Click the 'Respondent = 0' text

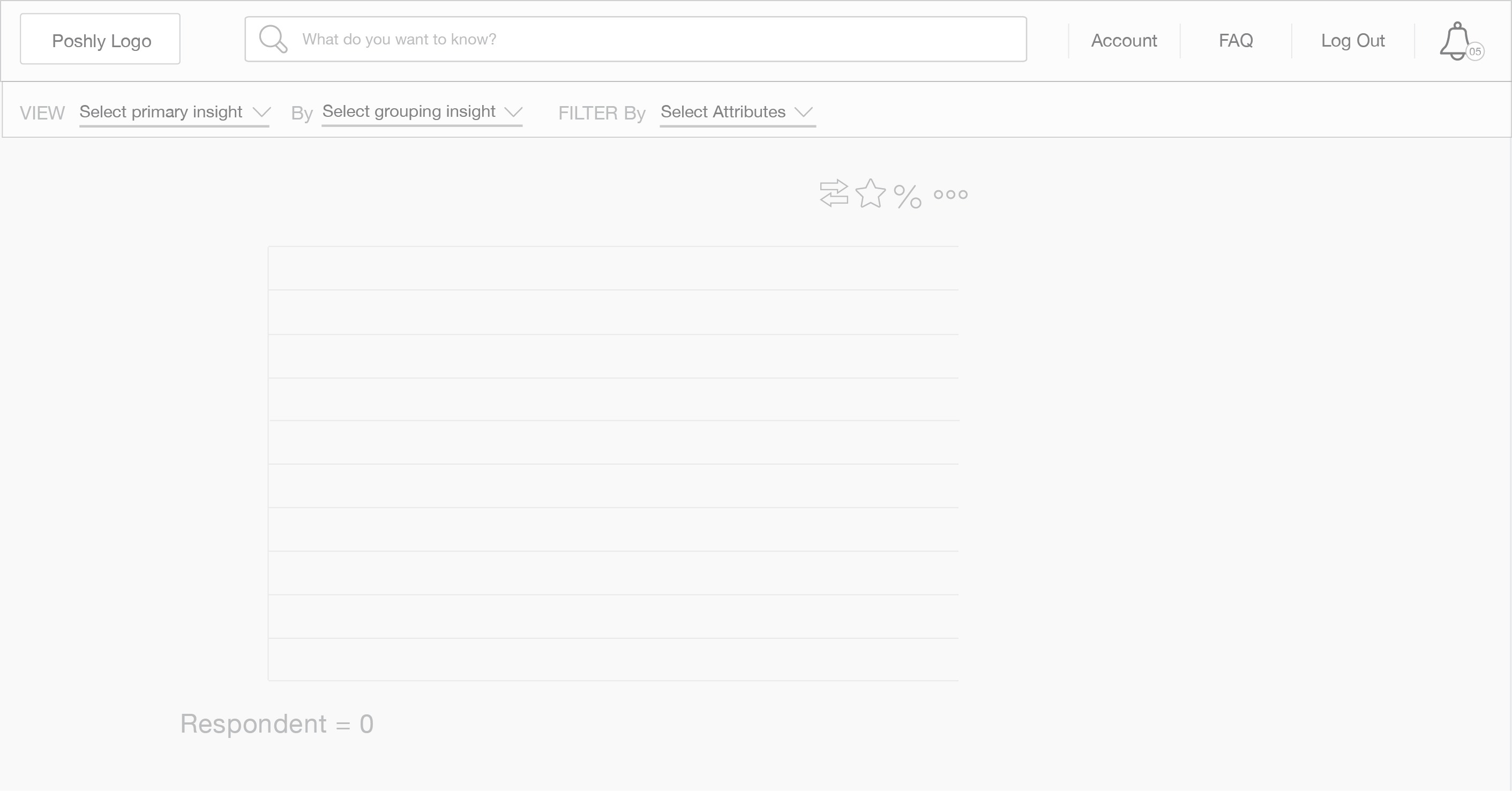[x=277, y=724]
